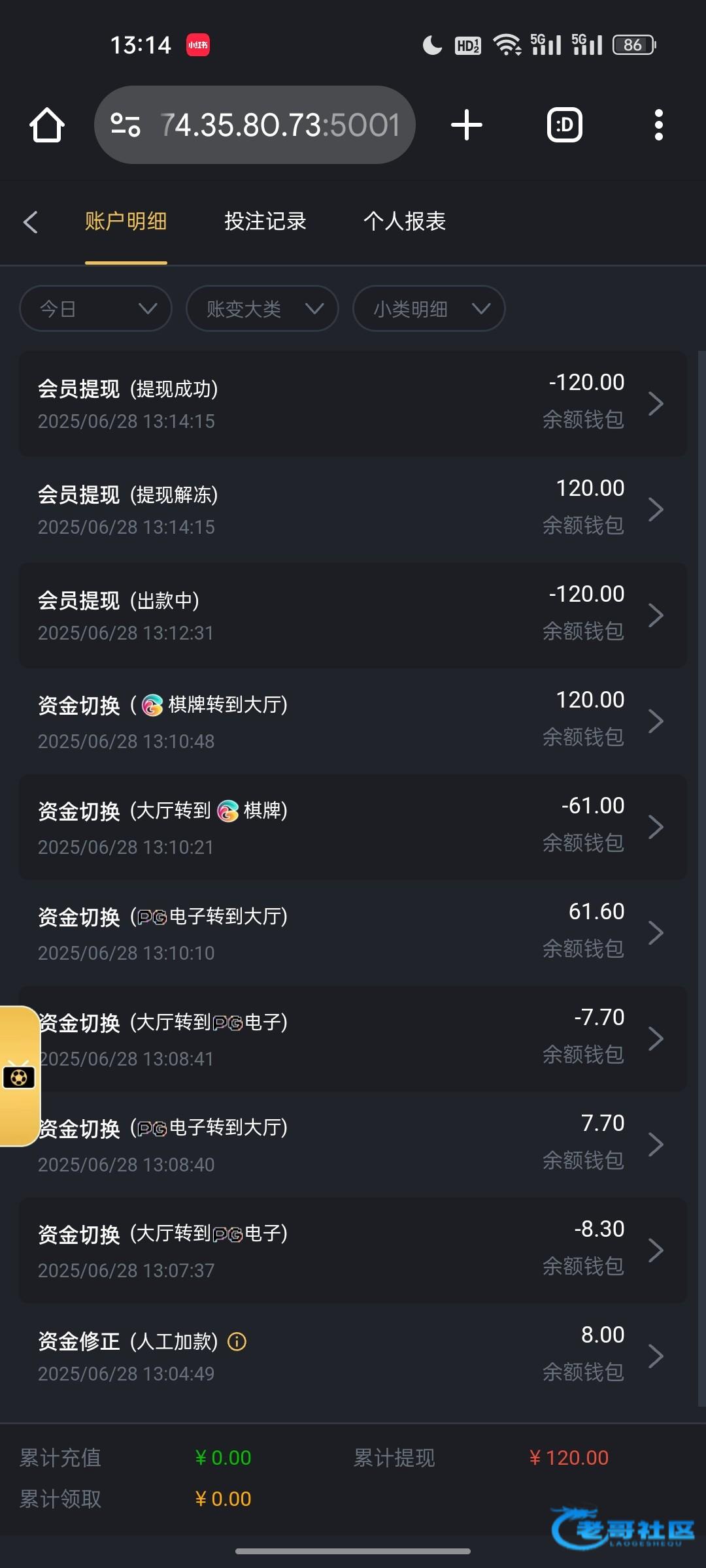
Task: Expand the 账变大类 filter dropdown
Action: point(262,308)
